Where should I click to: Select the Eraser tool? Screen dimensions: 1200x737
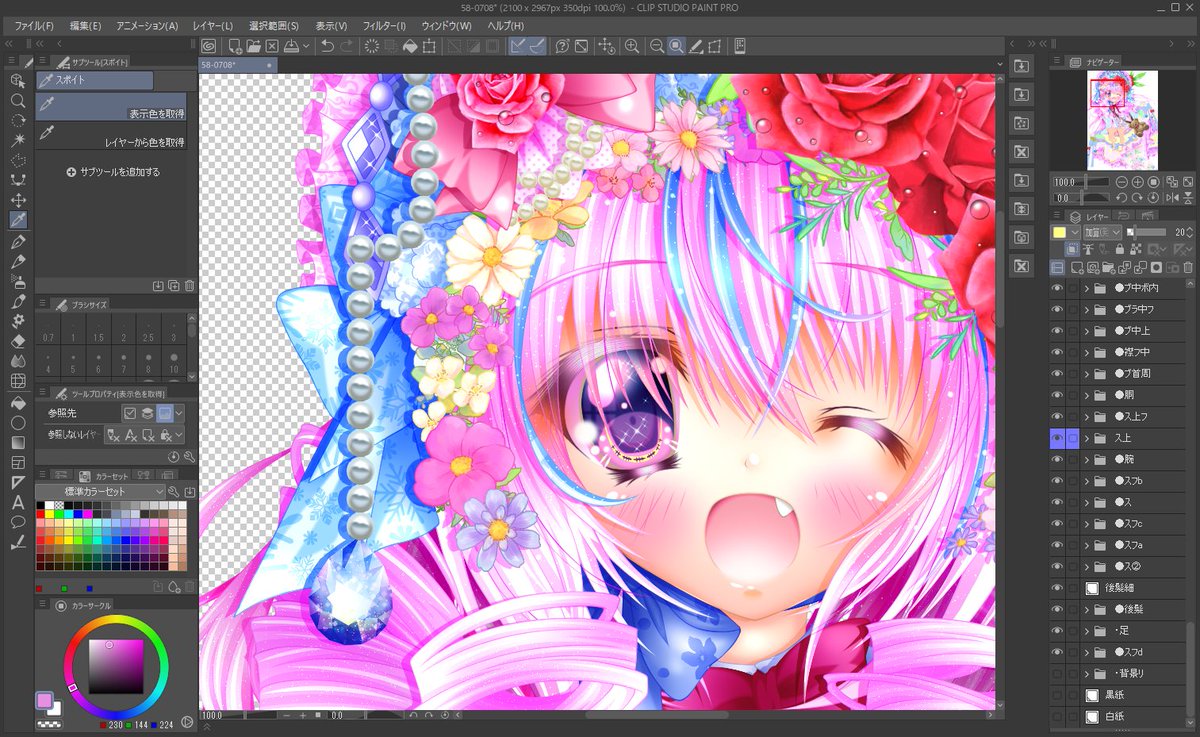17,342
